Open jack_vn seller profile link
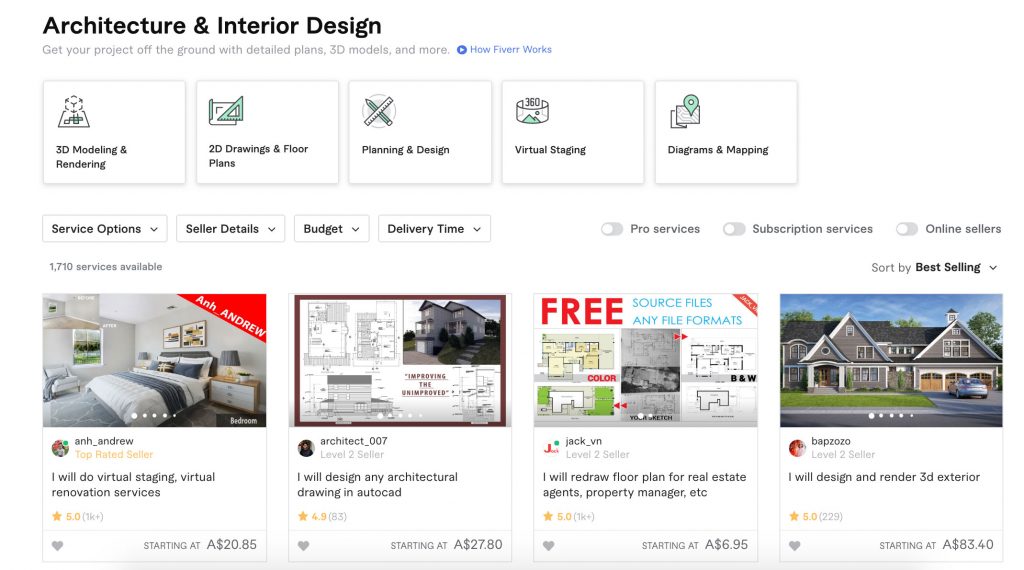 point(584,441)
